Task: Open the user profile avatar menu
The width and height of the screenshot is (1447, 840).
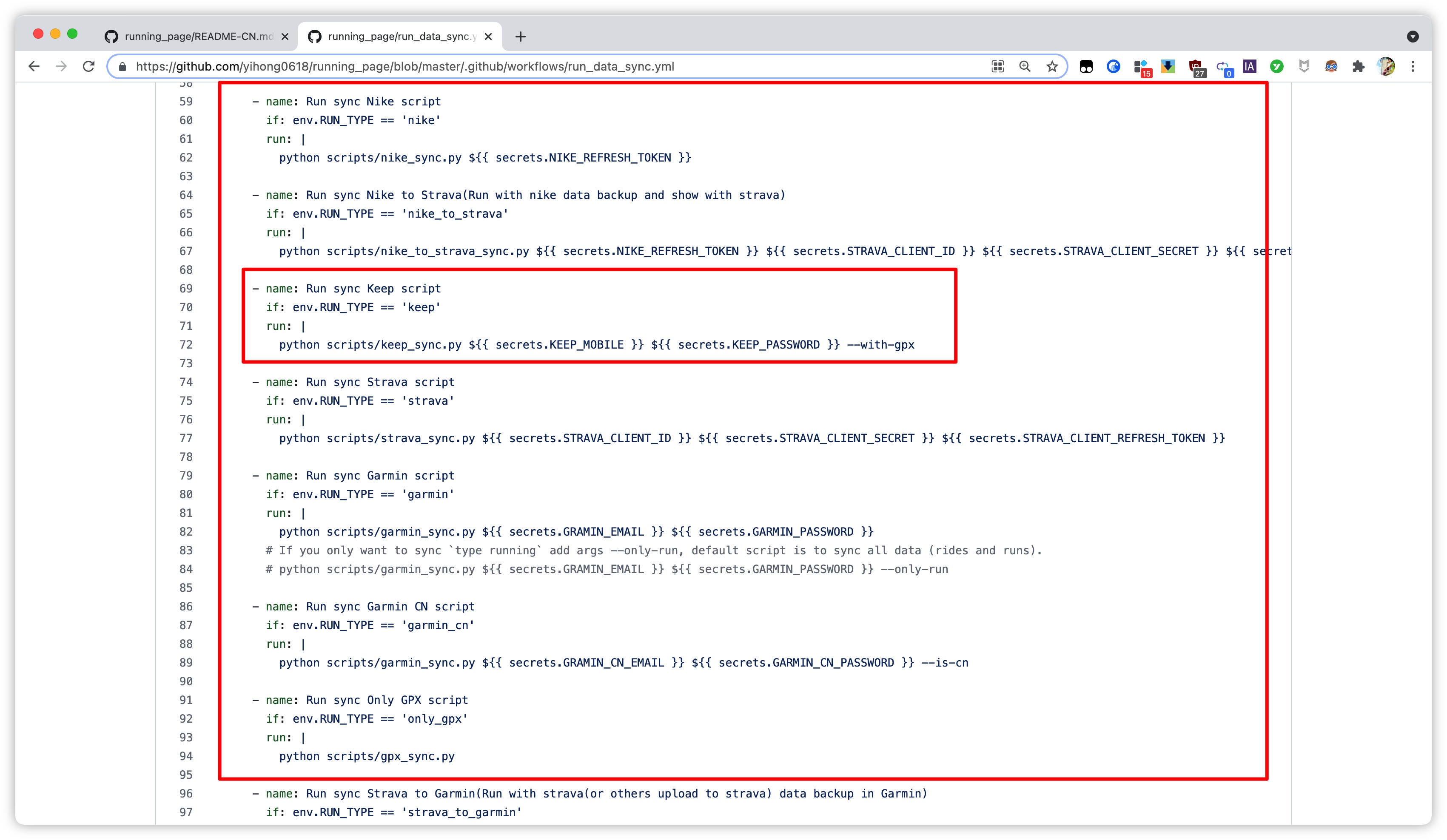Action: click(1386, 67)
